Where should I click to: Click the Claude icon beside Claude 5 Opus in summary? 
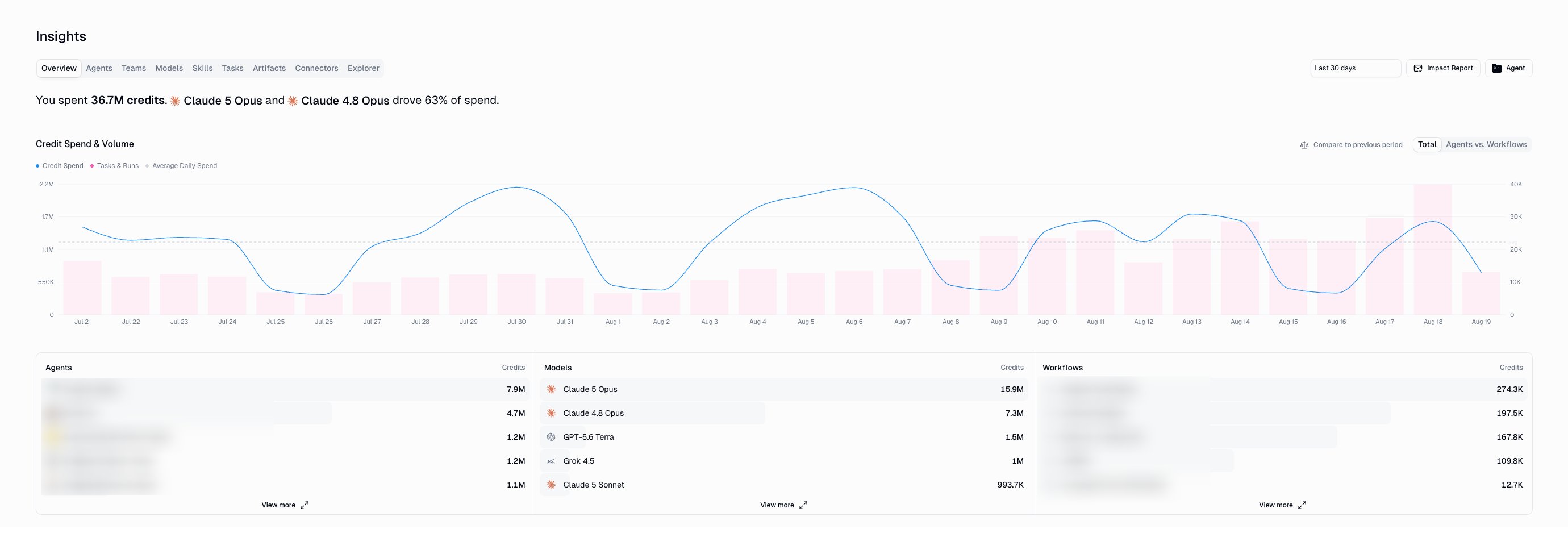tap(175, 101)
